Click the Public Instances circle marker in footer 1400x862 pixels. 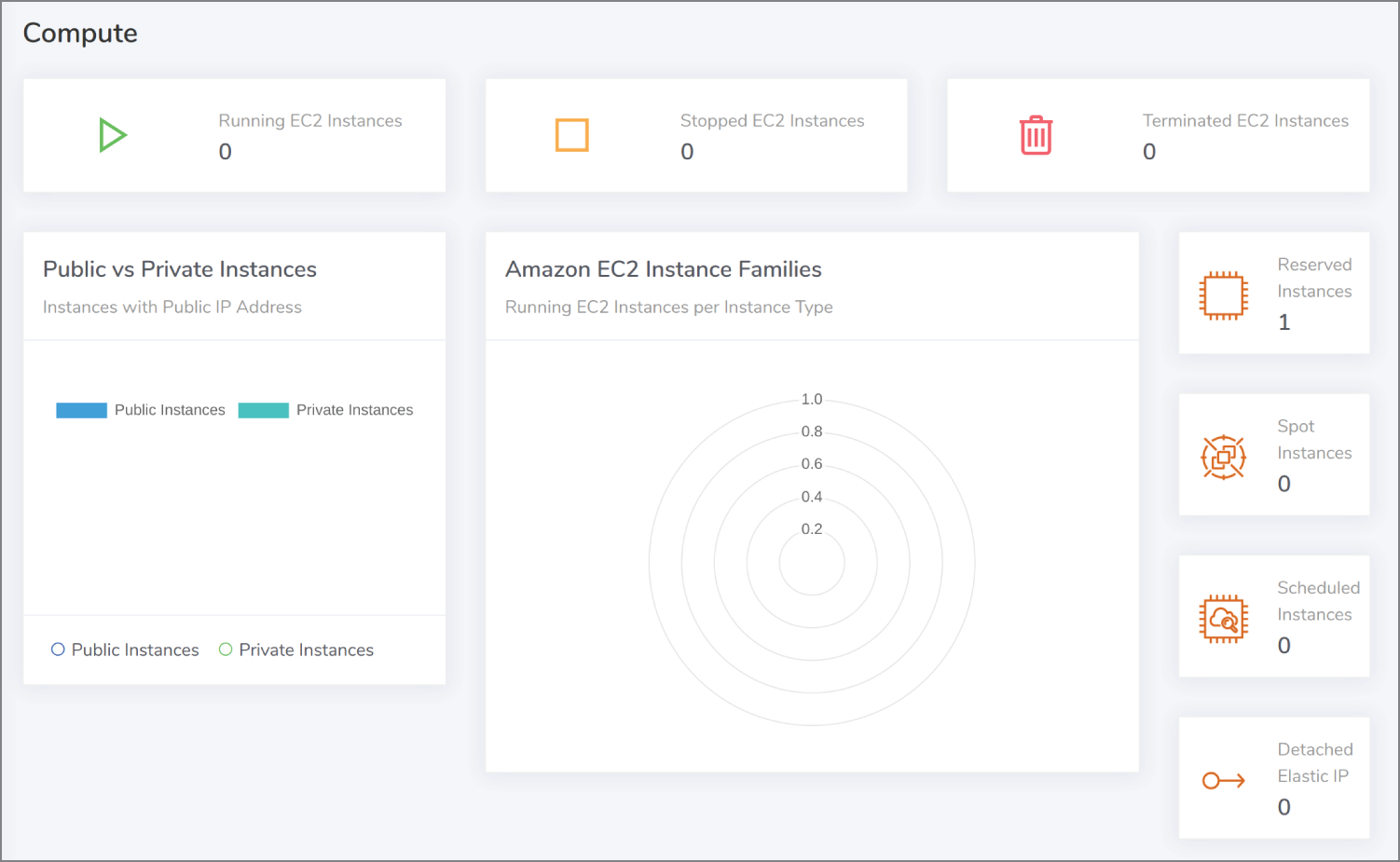click(x=58, y=650)
